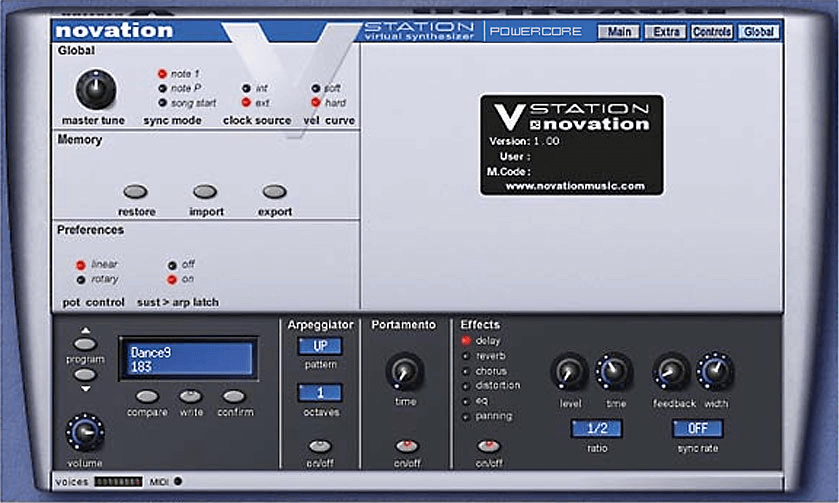This screenshot has width=839, height=503.
Task: Open the delay ratio 1/2 selector
Action: [x=597, y=429]
